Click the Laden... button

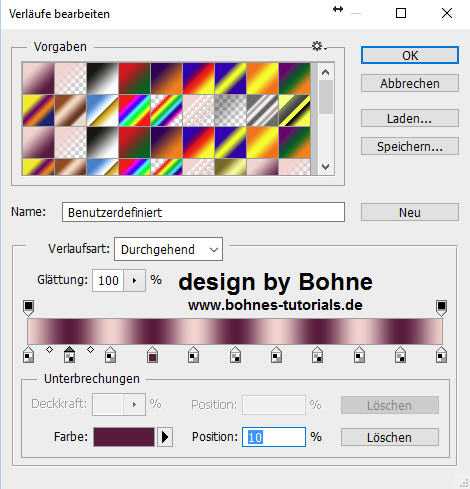click(410, 118)
